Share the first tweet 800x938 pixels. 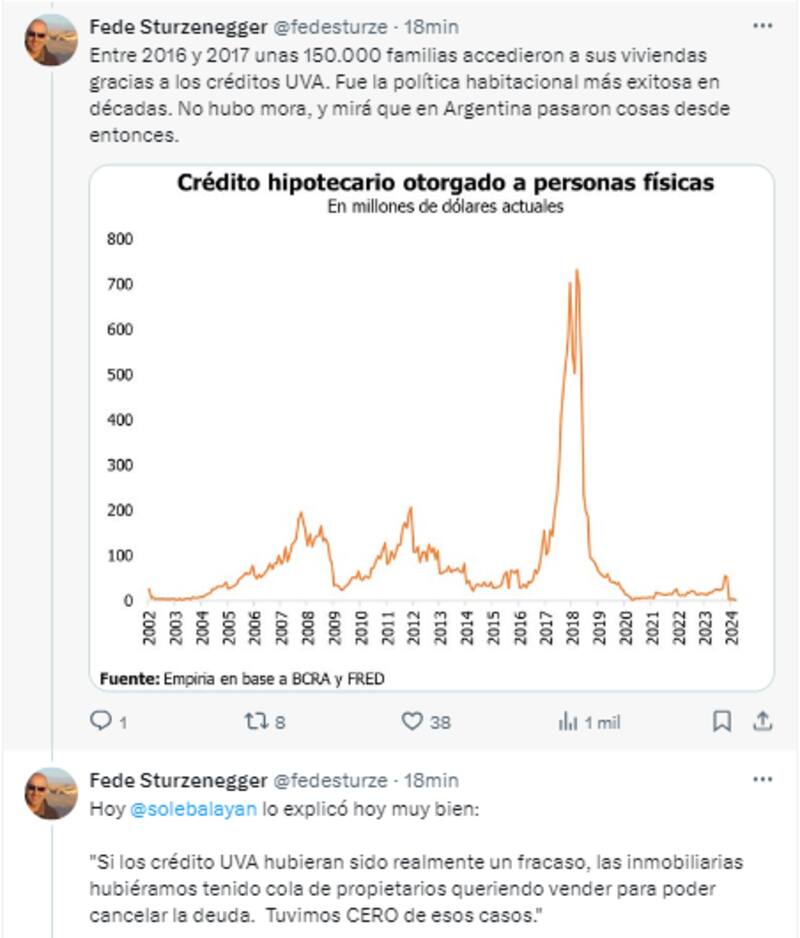(x=762, y=721)
